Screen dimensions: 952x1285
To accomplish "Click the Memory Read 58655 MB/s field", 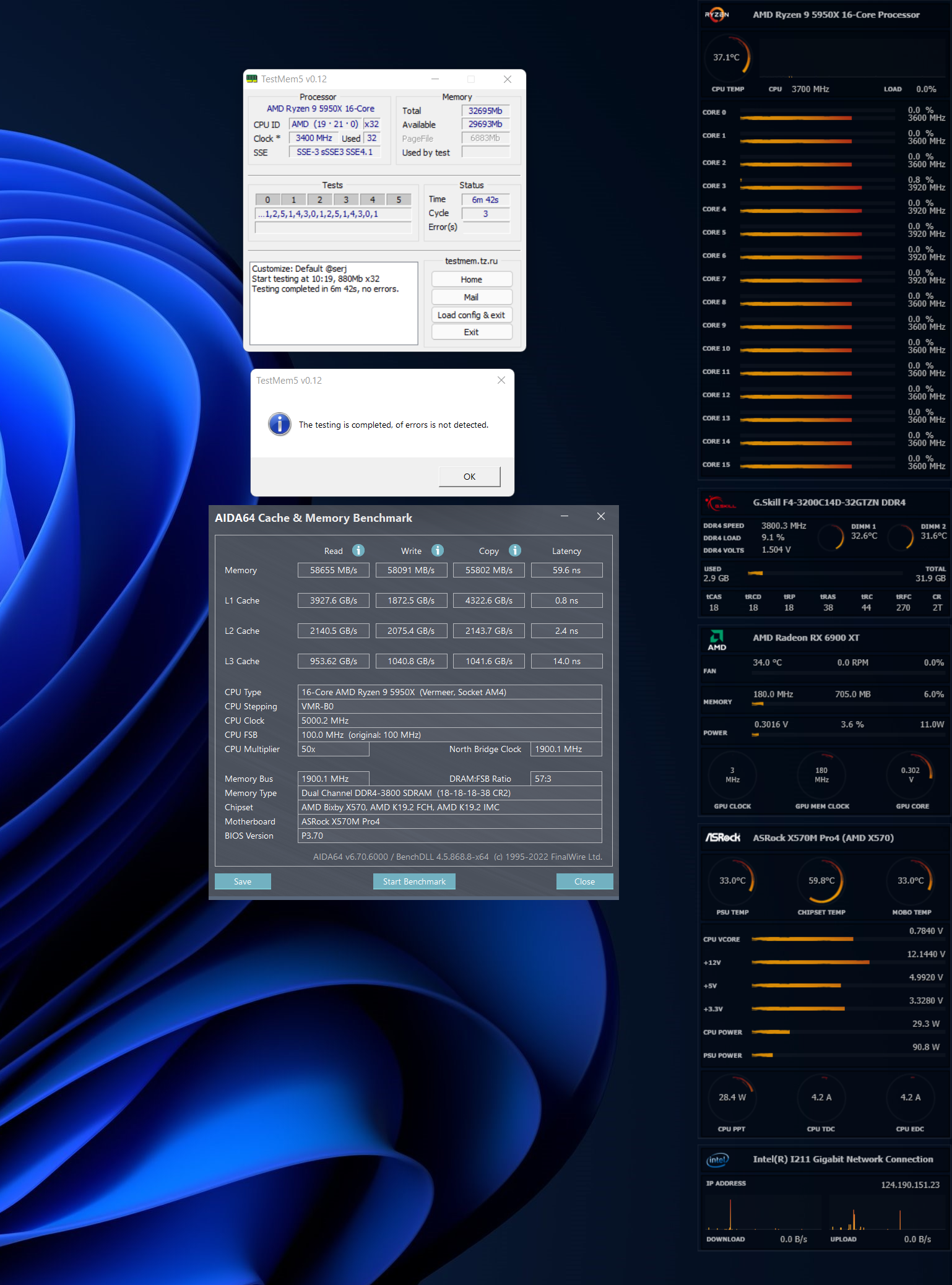I will pos(334,570).
